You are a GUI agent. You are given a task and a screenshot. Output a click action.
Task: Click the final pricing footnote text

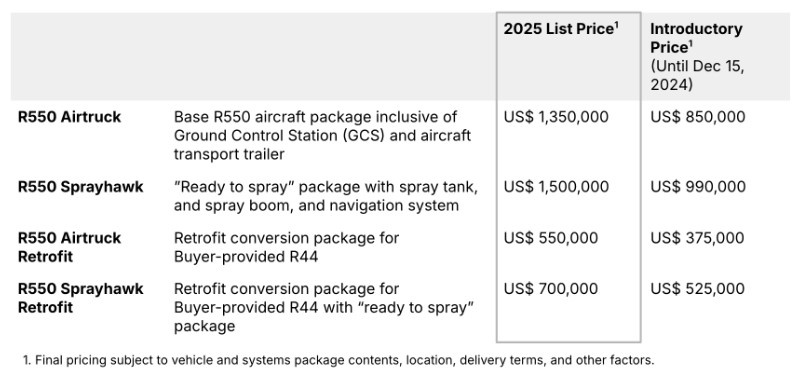coord(339,360)
